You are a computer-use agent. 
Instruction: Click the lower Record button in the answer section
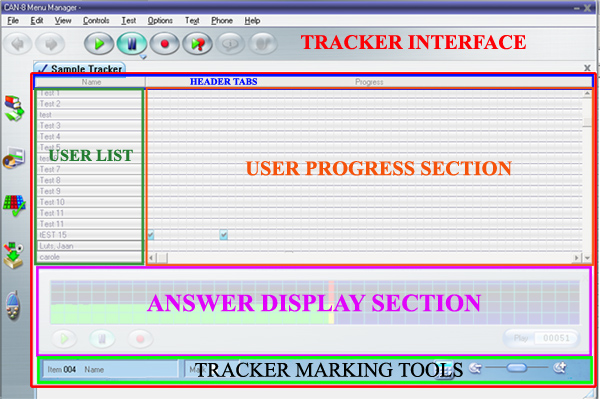[x=140, y=339]
